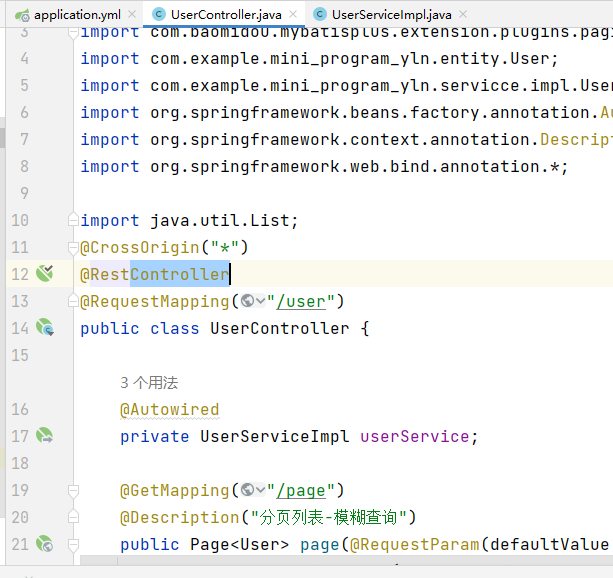Click line number 9 in the gutter

click(24, 193)
